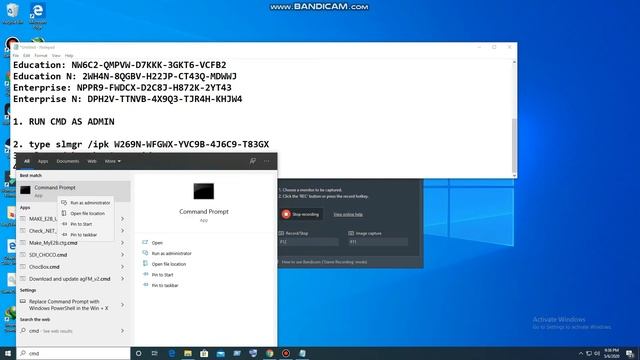
Task: Click Notepad vertical scrollbar thumb
Action: tap(514, 146)
